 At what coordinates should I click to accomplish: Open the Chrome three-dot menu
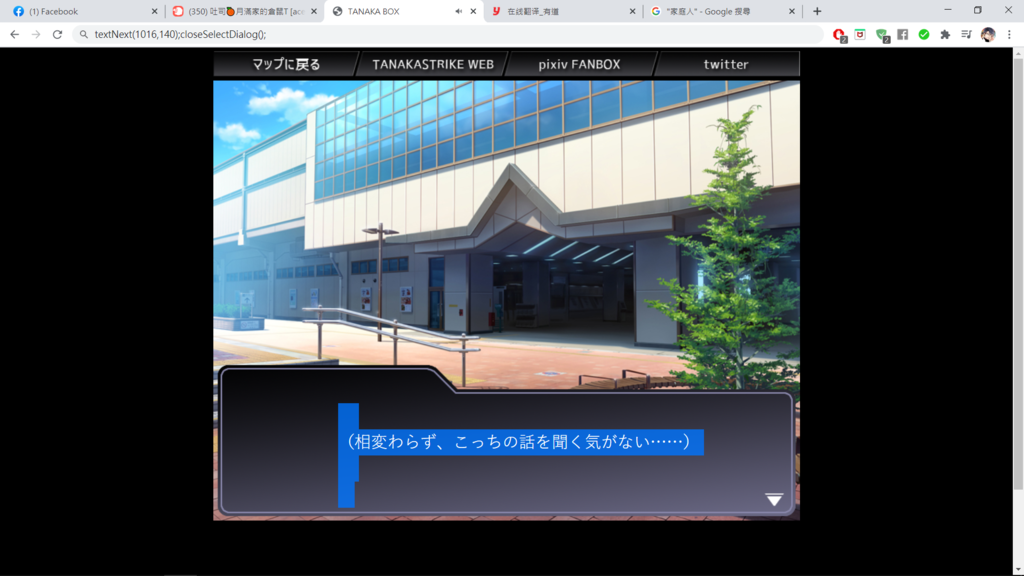click(x=1009, y=35)
